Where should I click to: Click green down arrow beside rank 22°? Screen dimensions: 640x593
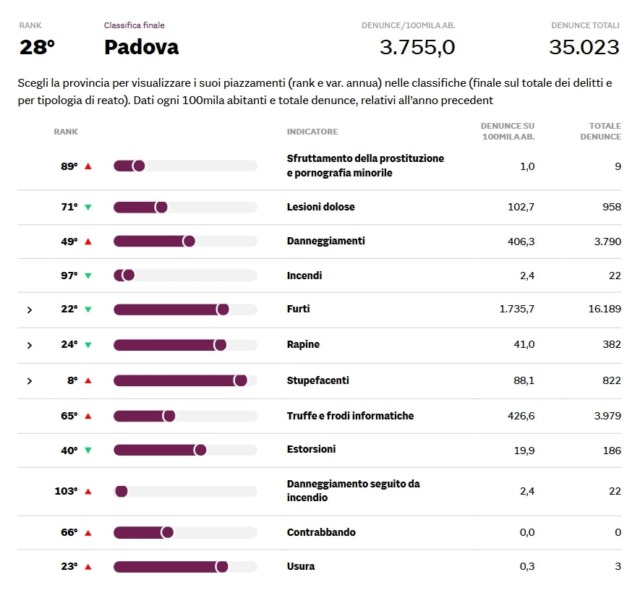point(88,310)
